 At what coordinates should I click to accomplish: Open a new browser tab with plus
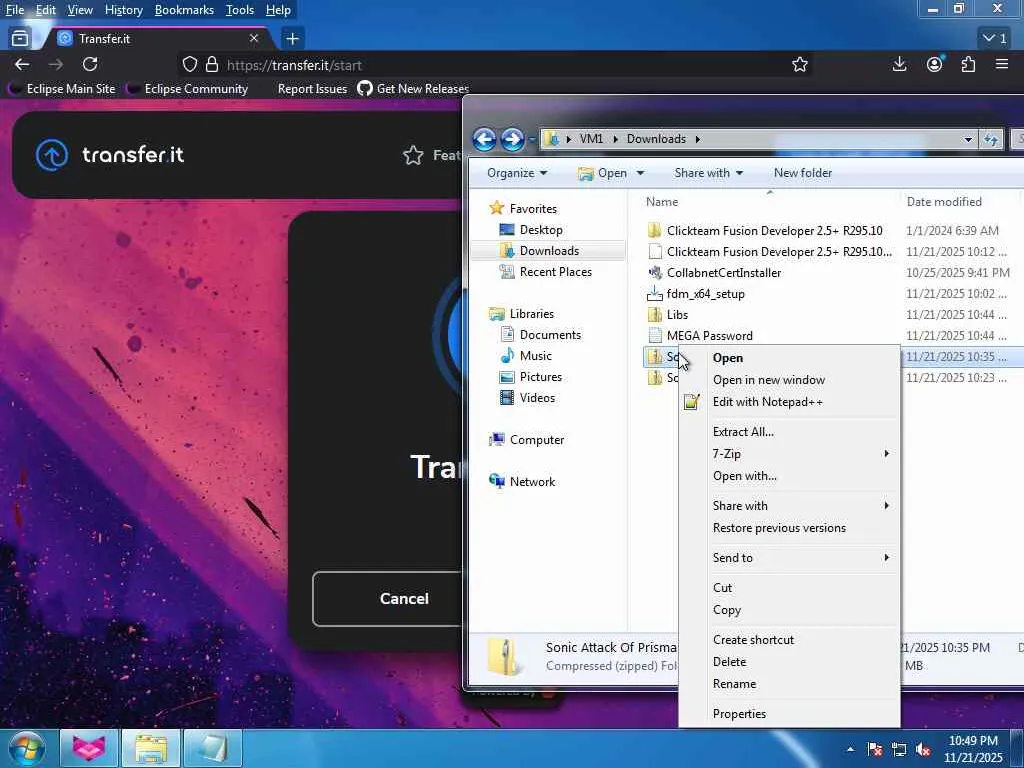[292, 39]
